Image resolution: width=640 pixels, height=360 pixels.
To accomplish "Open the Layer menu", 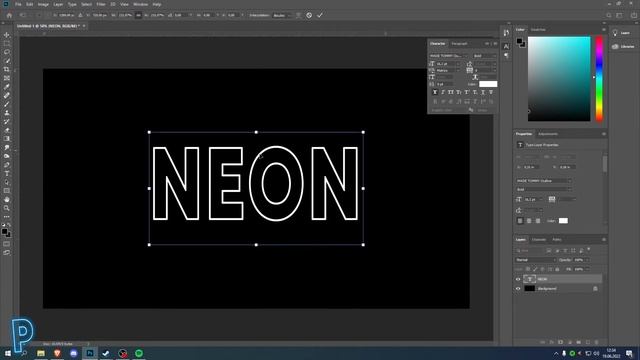I will coord(58,4).
